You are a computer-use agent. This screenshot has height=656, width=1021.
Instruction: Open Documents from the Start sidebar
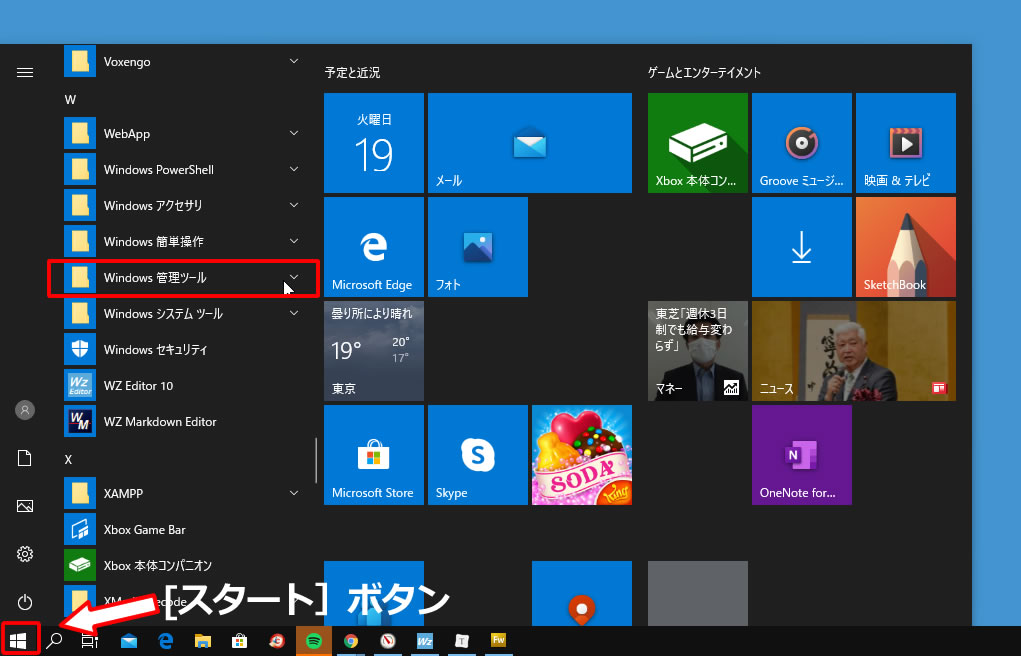25,458
